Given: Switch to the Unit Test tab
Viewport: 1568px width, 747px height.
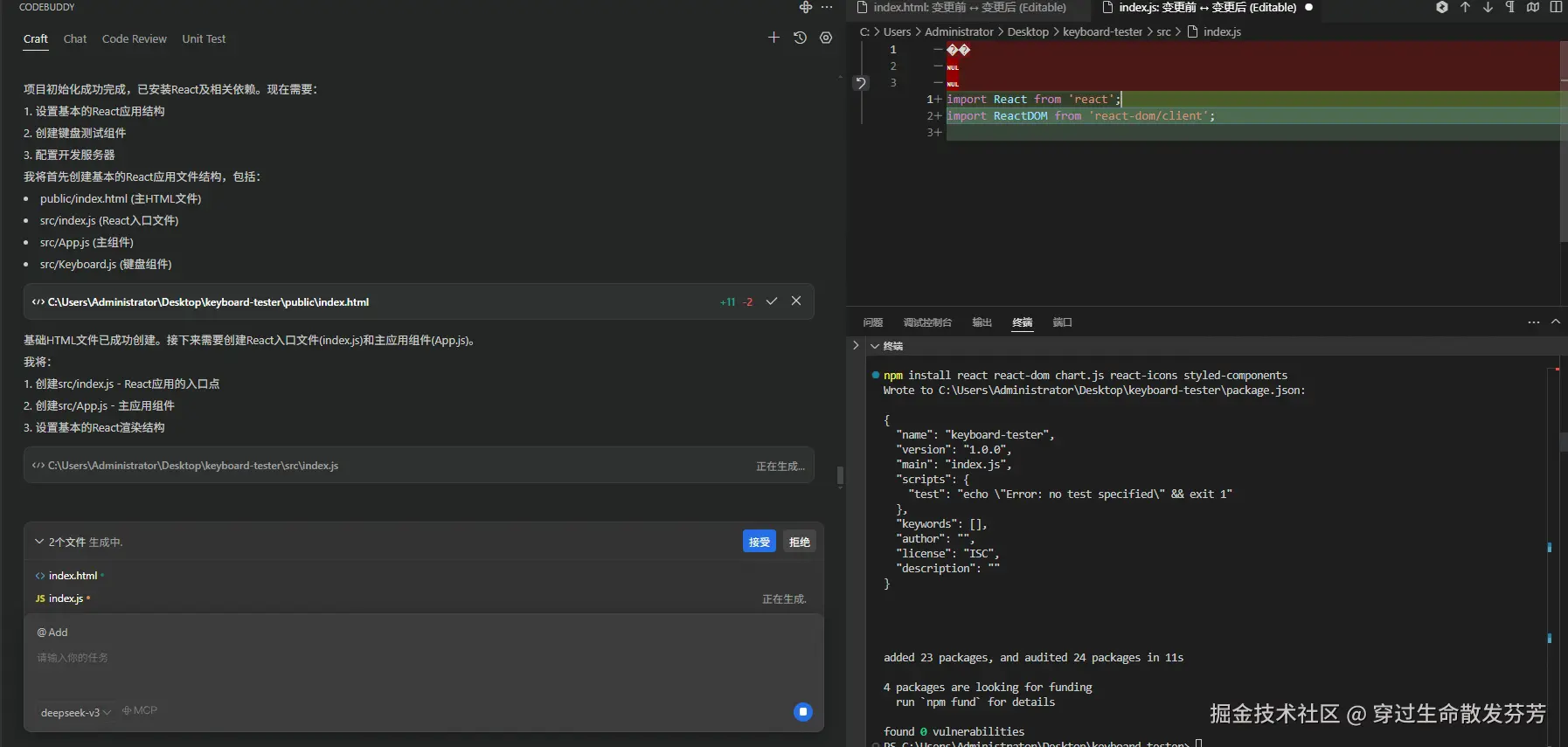Looking at the screenshot, I should [x=204, y=38].
